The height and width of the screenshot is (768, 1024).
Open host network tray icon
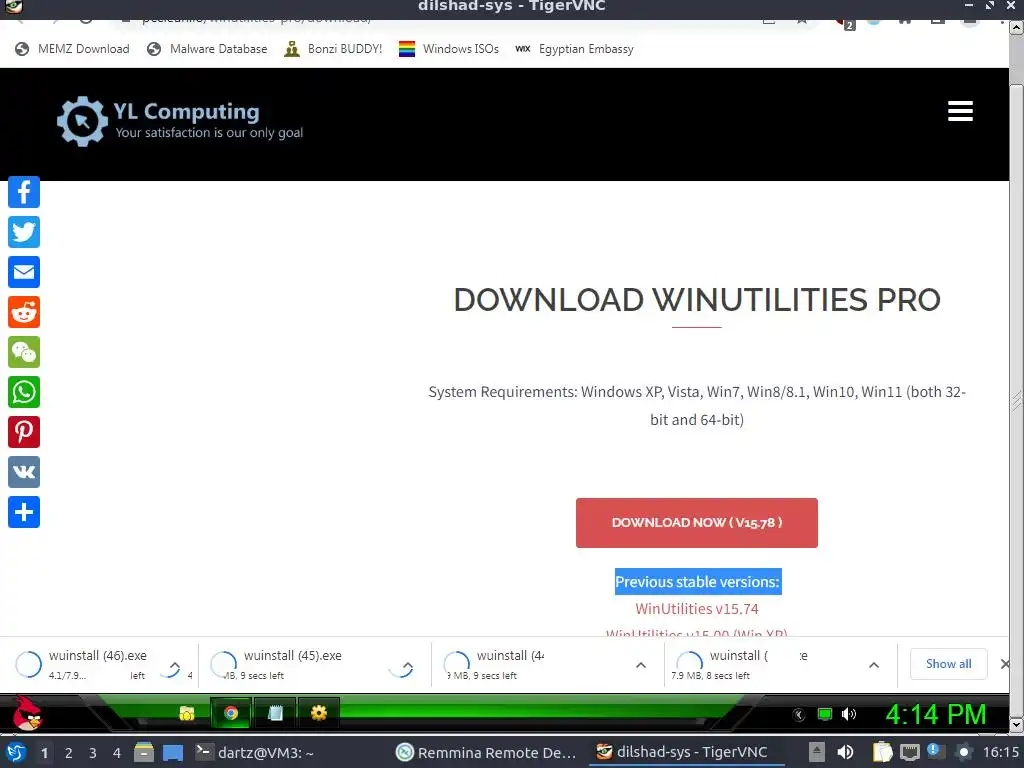909,753
